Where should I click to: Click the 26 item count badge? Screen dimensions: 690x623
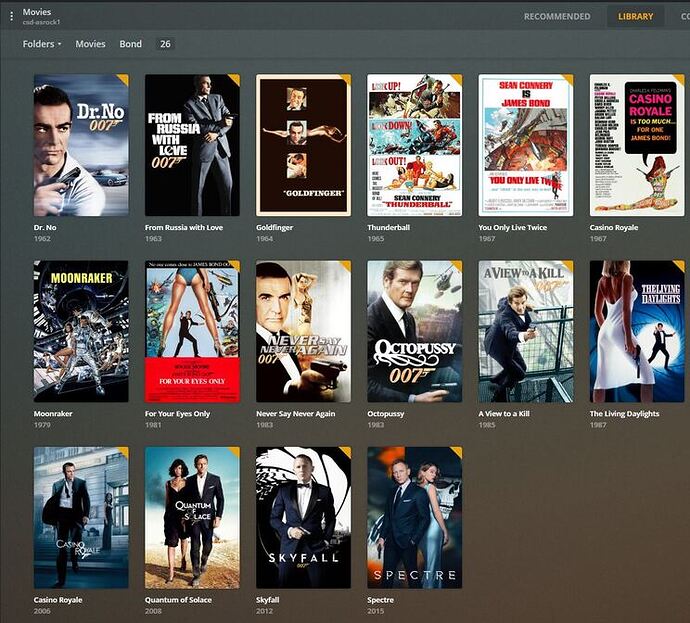coord(165,44)
